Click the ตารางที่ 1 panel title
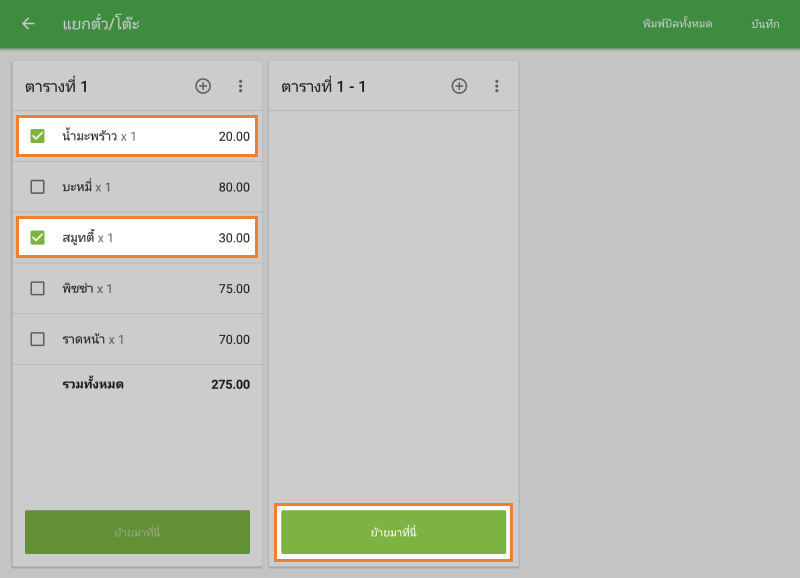 pyautogui.click(x=56, y=87)
